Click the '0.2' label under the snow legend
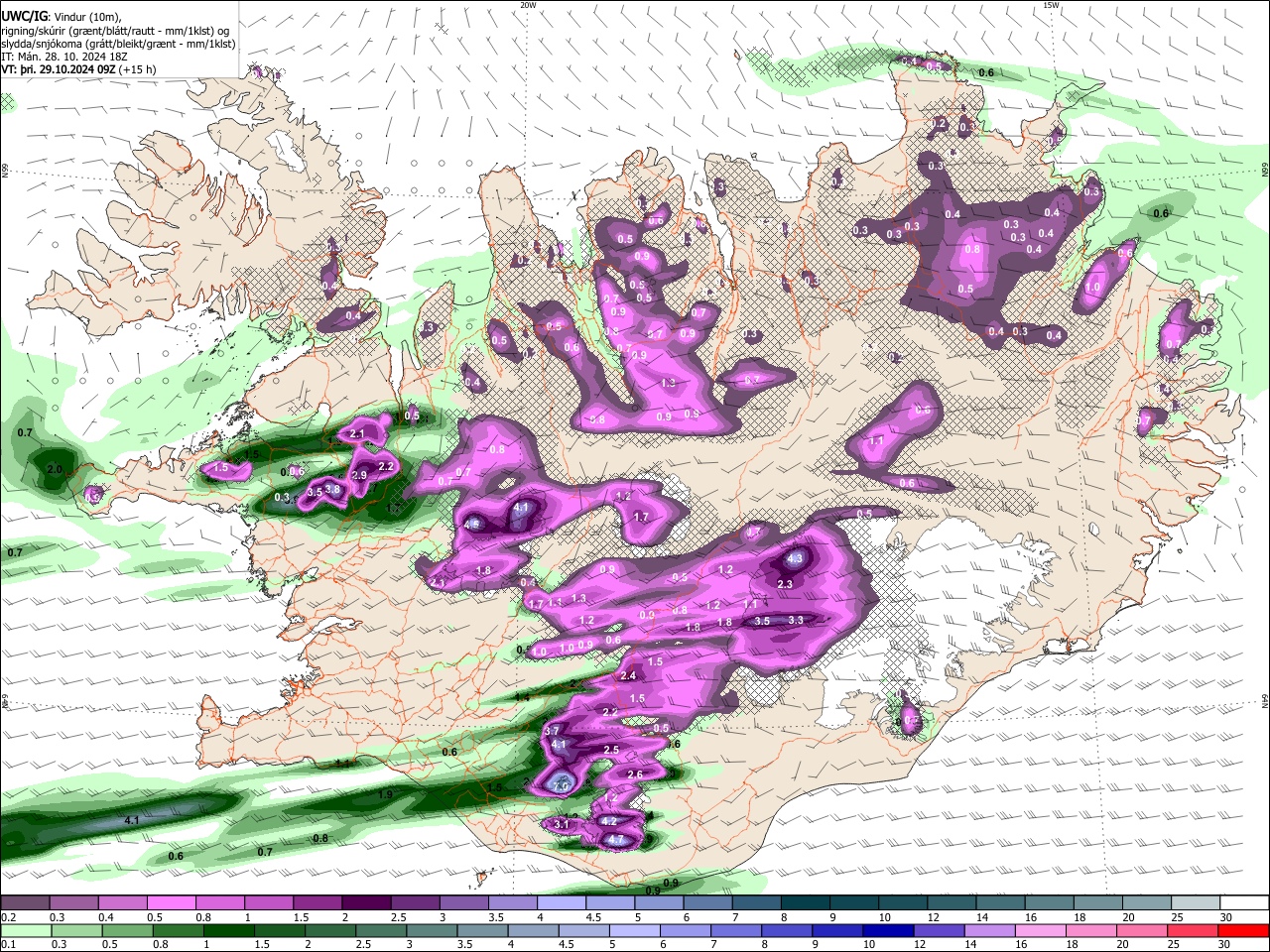This screenshot has height=952, width=1270. (x=8, y=917)
